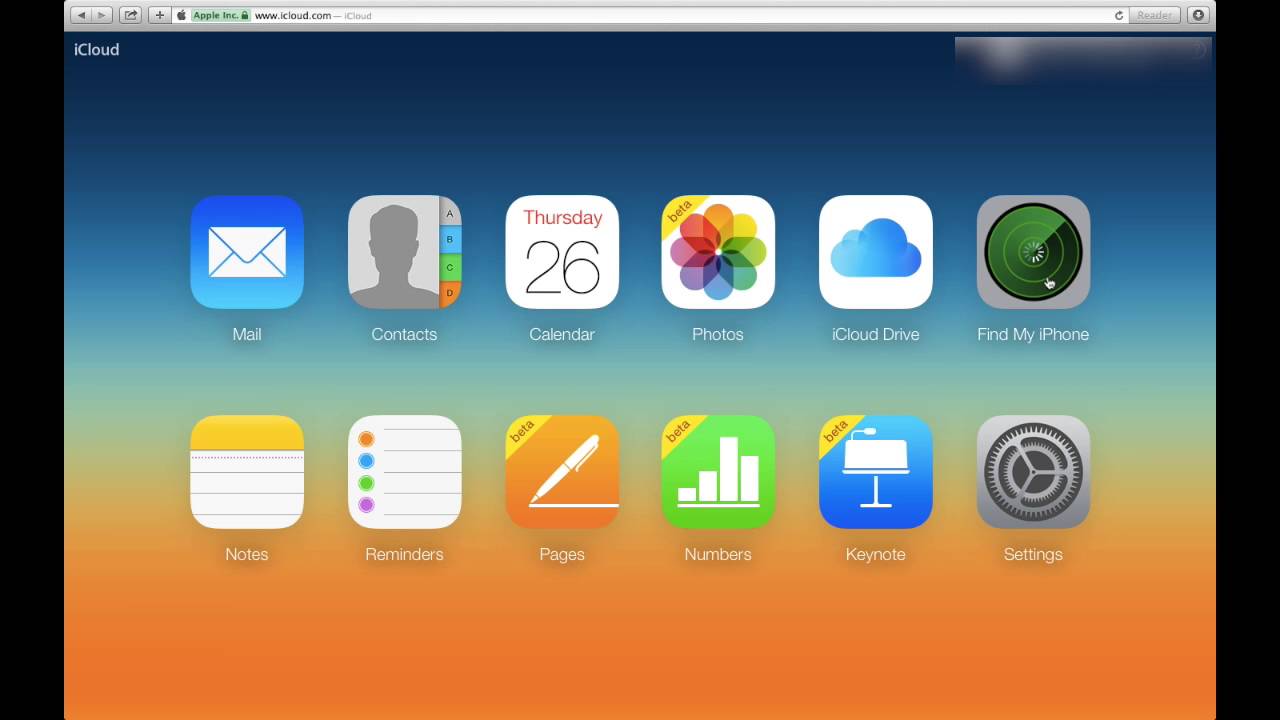
Task: Open the Reminders app icon
Action: [404, 472]
